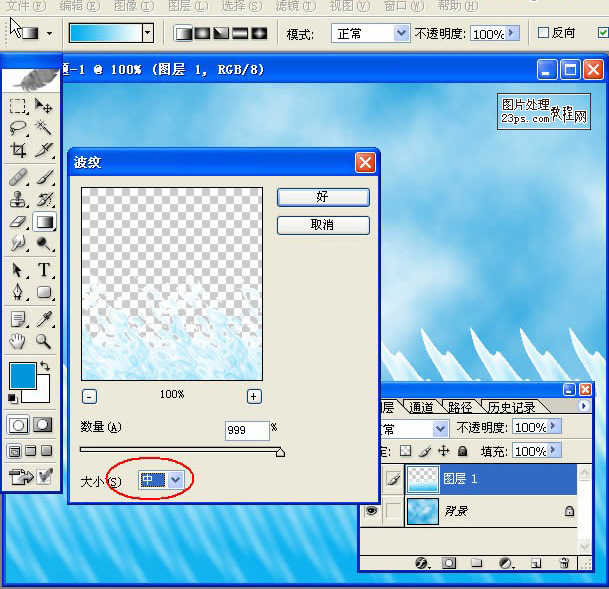Click the foreground color swatch
This screenshot has height=589, width=609.
click(23, 376)
